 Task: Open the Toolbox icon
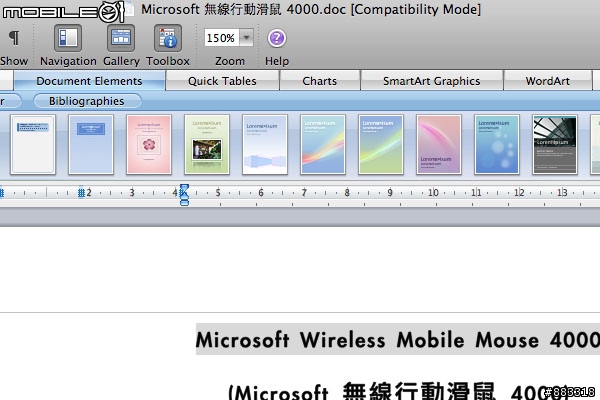[168, 38]
